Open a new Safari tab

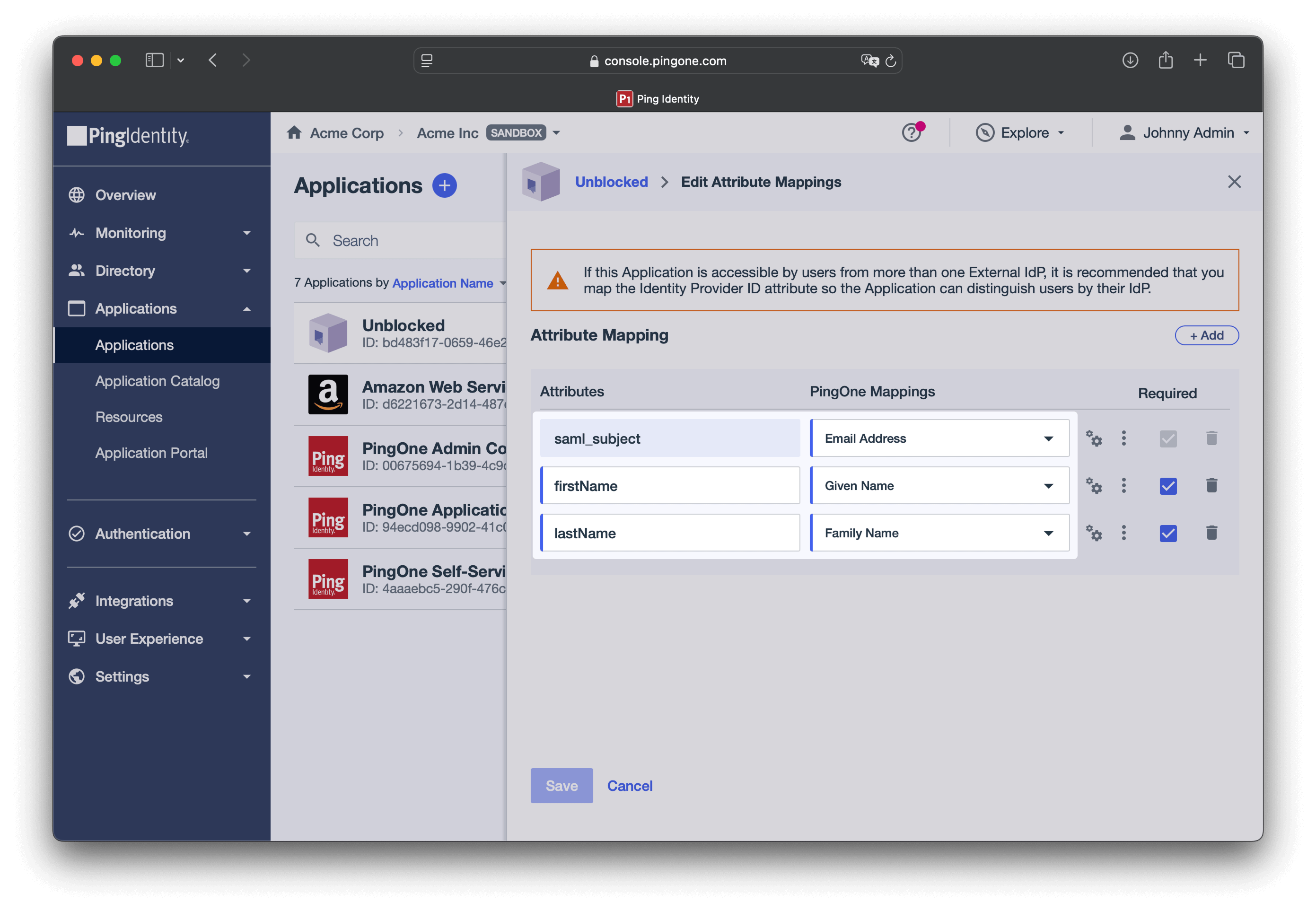[x=1200, y=61]
